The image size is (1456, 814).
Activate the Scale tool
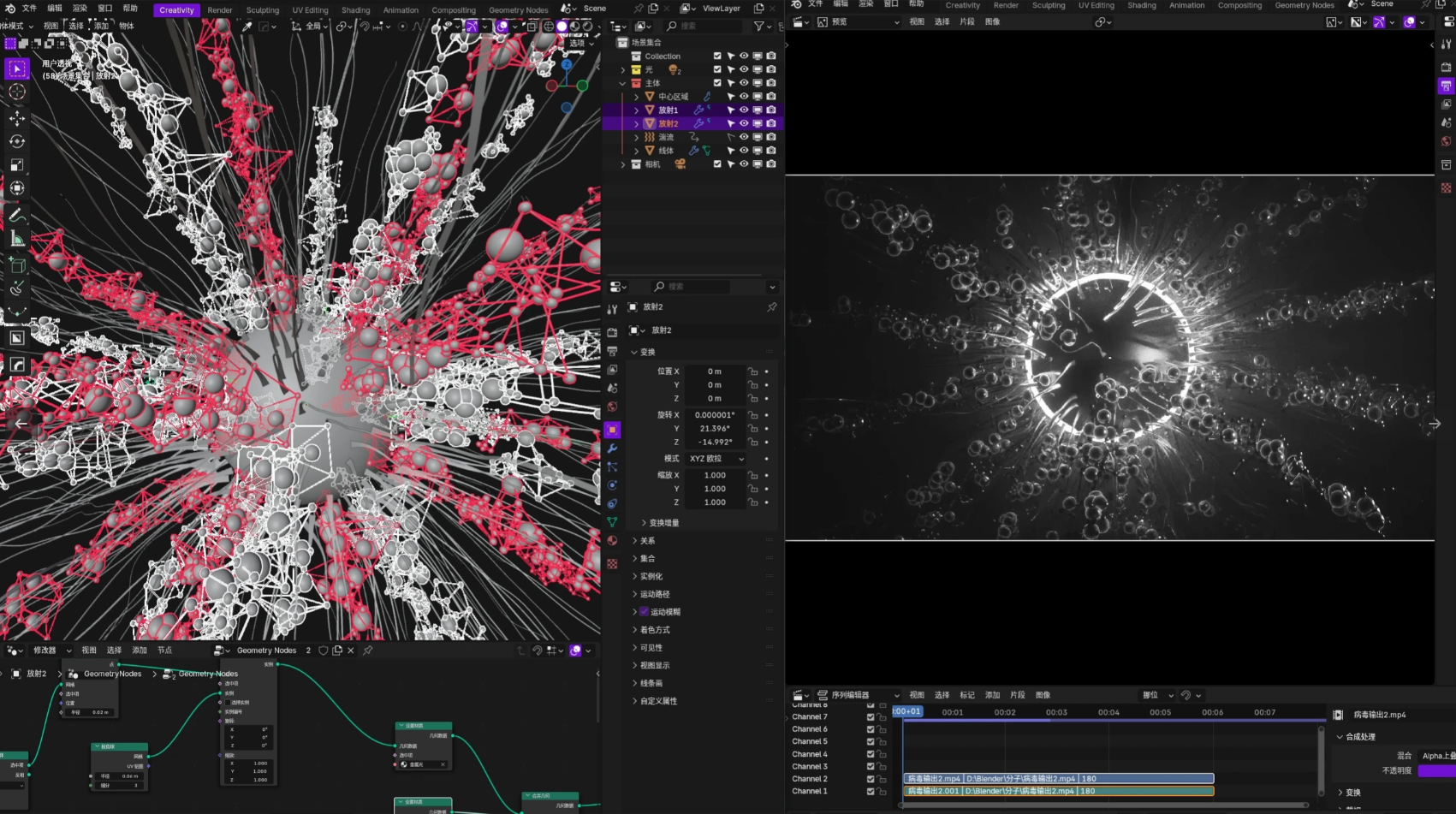point(17,164)
